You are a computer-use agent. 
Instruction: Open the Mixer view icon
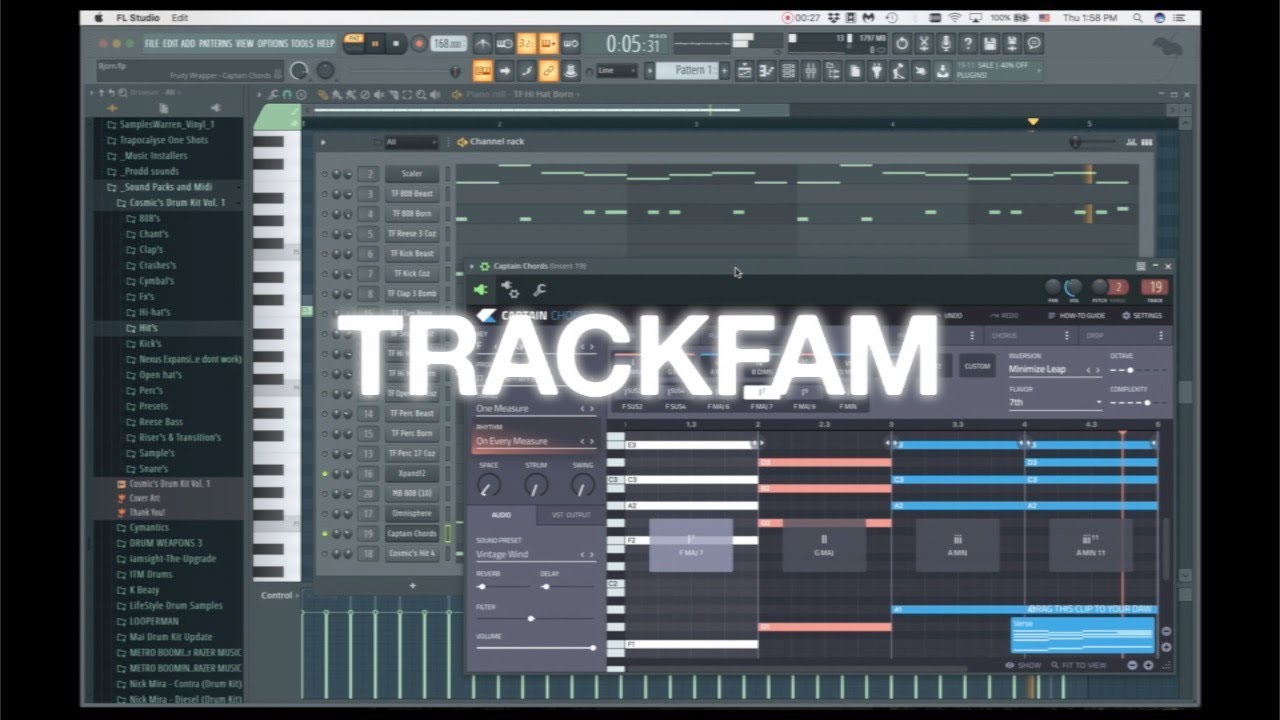[x=810, y=70]
